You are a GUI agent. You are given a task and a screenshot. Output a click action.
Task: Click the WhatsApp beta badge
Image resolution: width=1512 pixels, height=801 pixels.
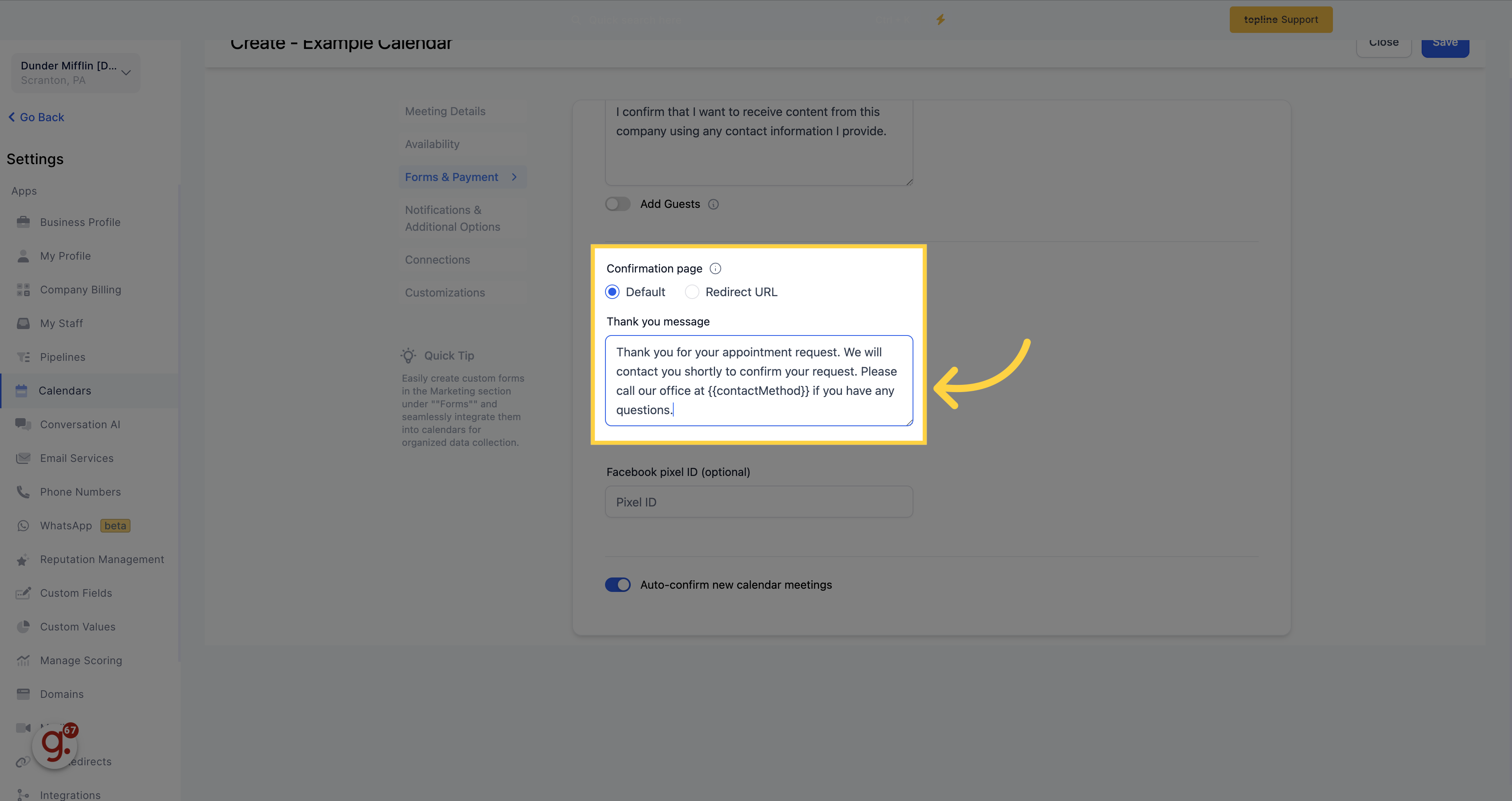(x=115, y=526)
